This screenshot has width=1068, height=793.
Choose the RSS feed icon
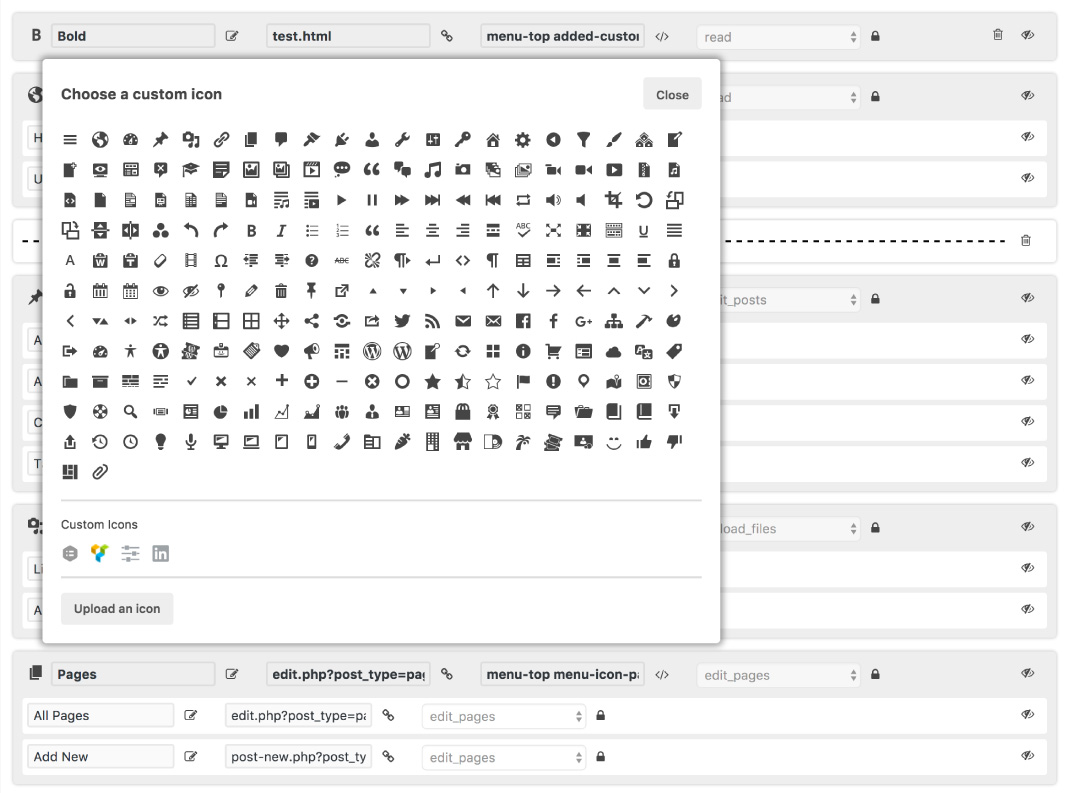[432, 321]
